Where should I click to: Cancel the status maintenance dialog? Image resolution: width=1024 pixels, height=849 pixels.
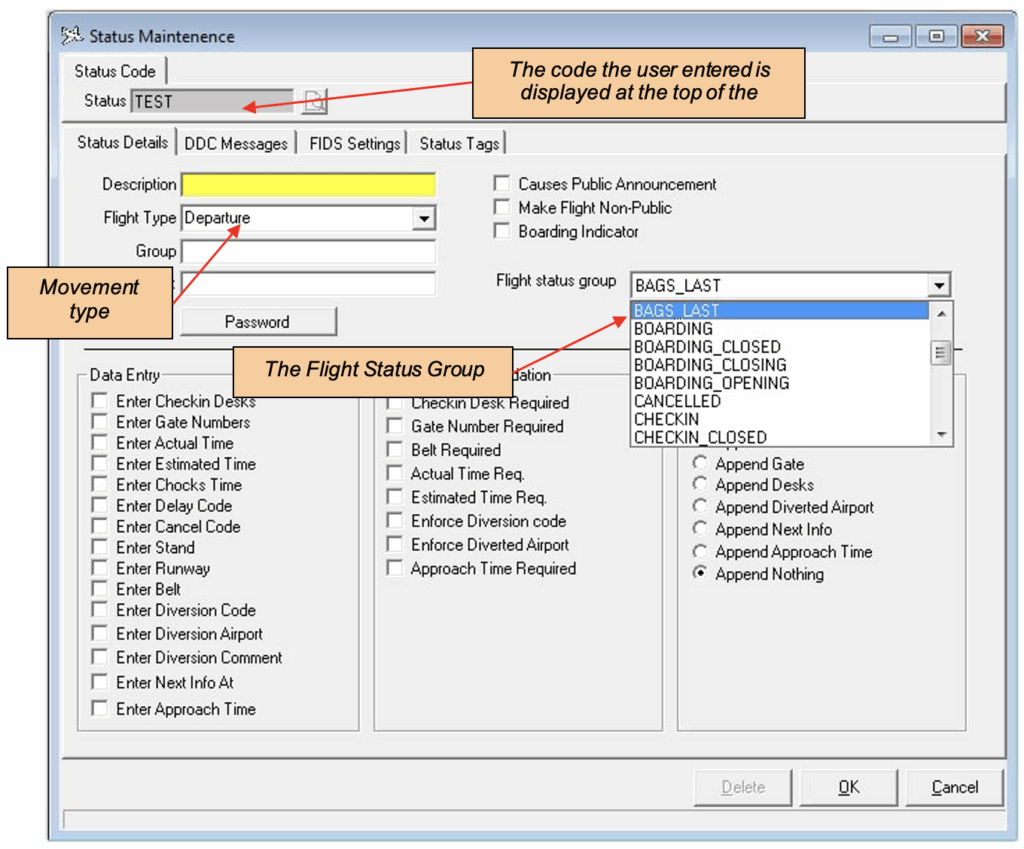click(x=954, y=787)
